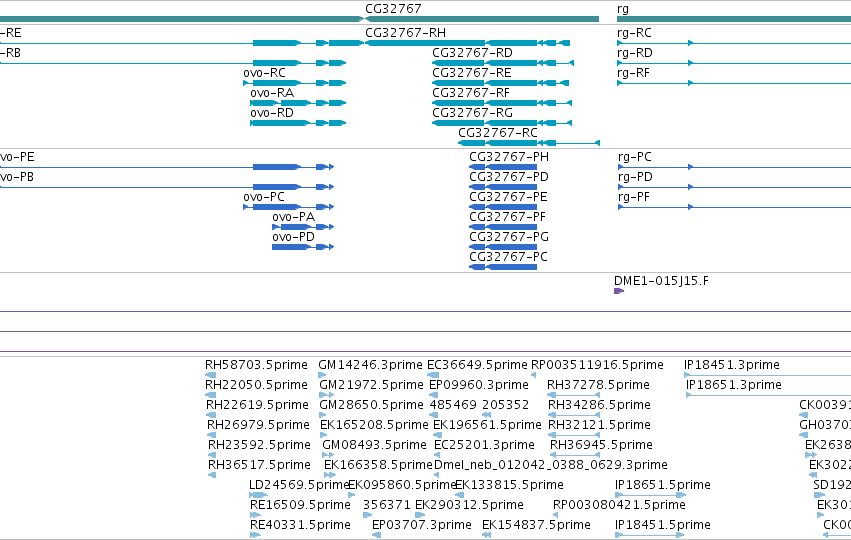Click the IP18451.5prime EST label
Viewport: 851px width, 540px height.
point(663,525)
